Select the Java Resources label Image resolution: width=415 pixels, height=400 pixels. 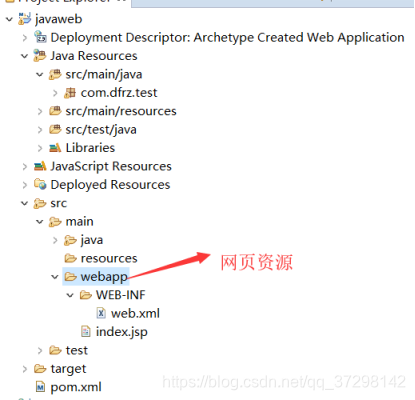coord(94,56)
